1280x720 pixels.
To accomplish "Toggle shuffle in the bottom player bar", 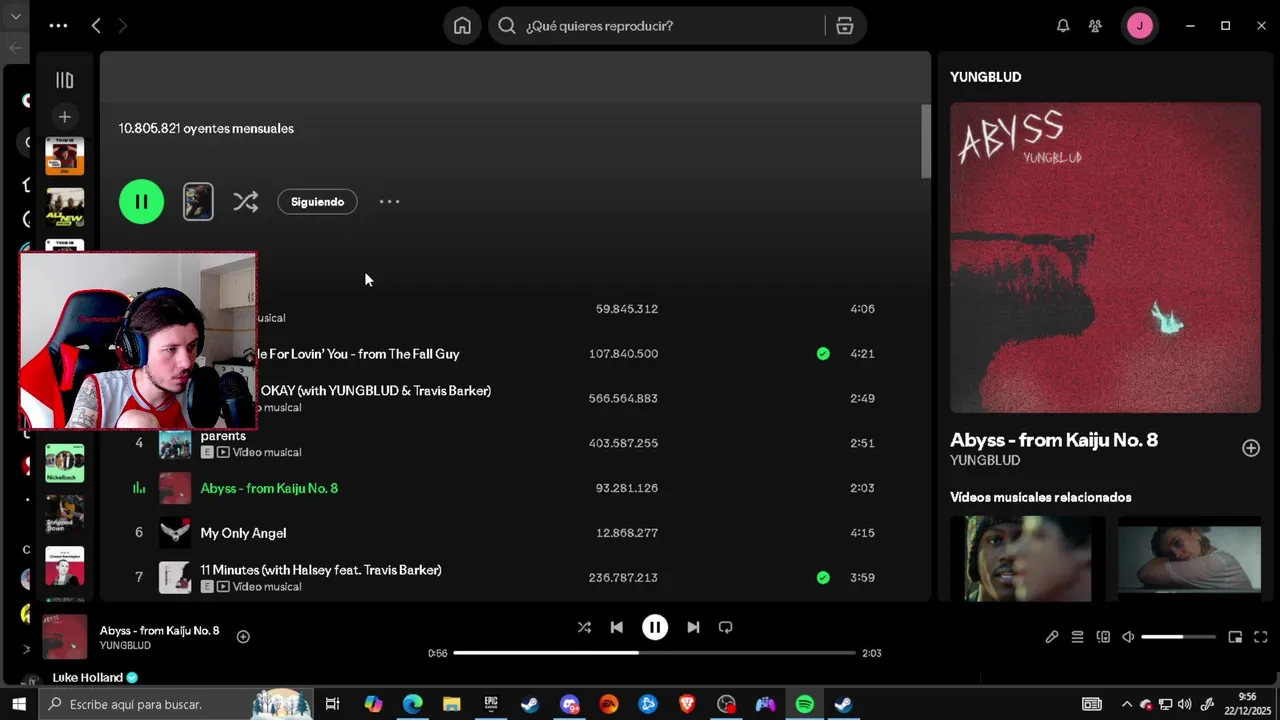I will tap(584, 627).
